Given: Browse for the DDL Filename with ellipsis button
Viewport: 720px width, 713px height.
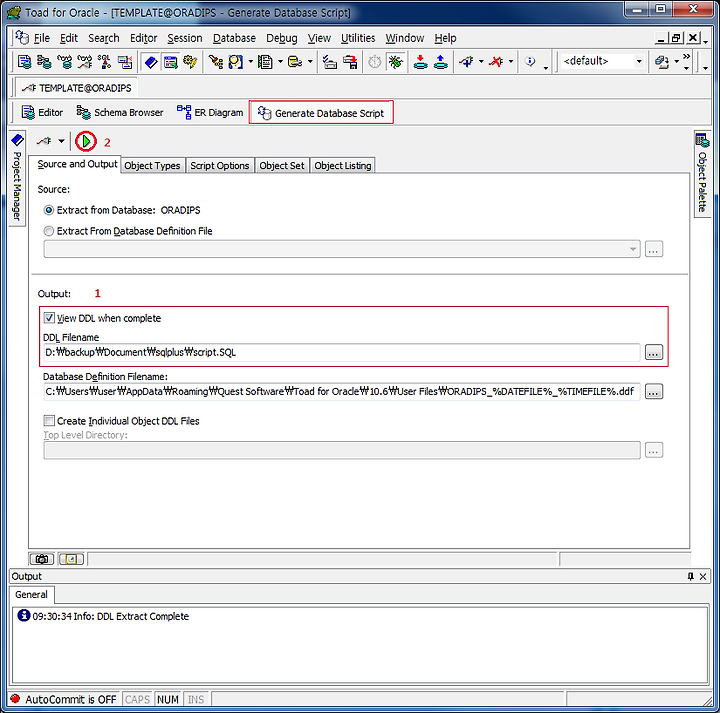Looking at the screenshot, I should (x=654, y=352).
